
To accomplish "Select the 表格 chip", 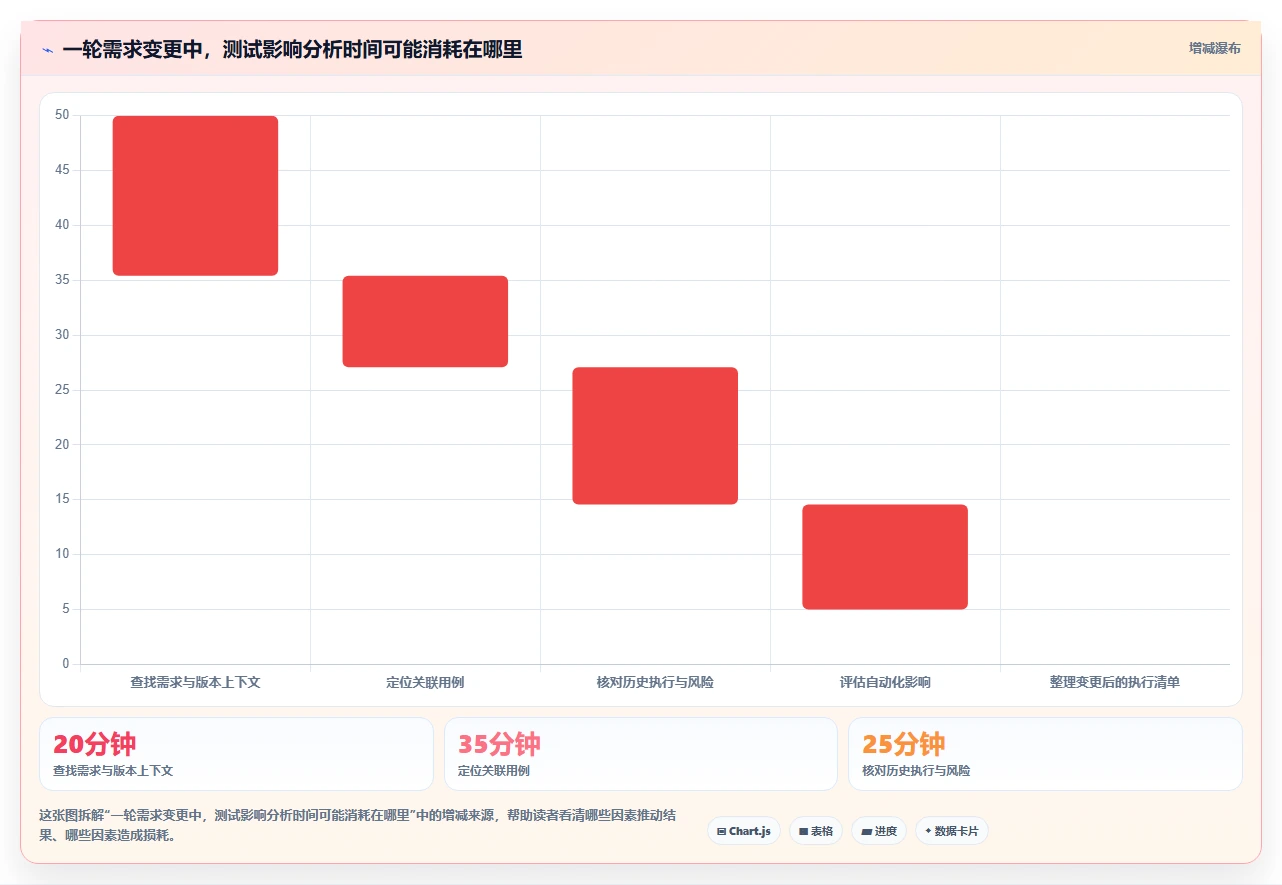I will (x=816, y=831).
